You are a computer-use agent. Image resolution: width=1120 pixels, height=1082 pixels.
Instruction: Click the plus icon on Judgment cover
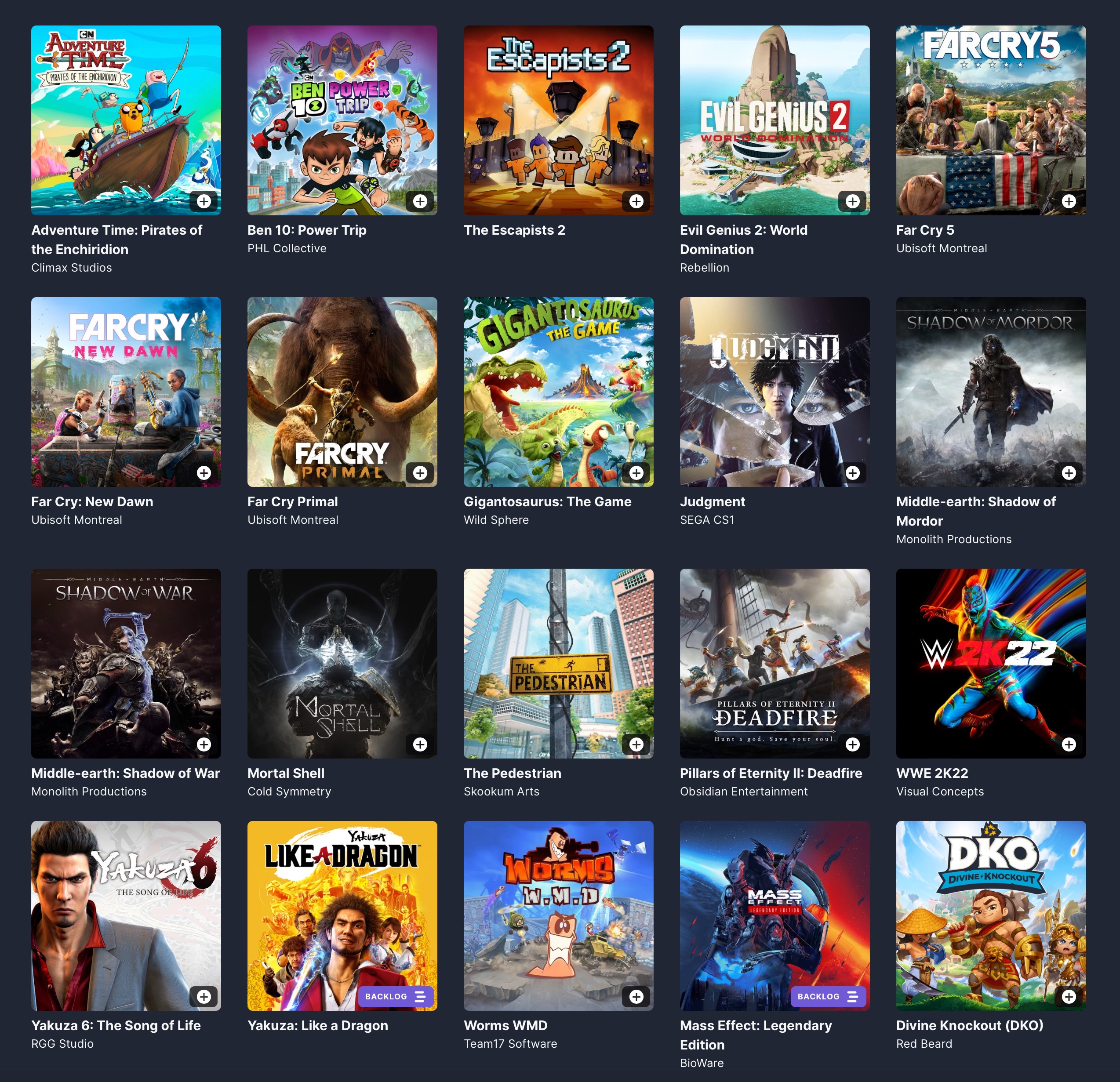(x=853, y=472)
